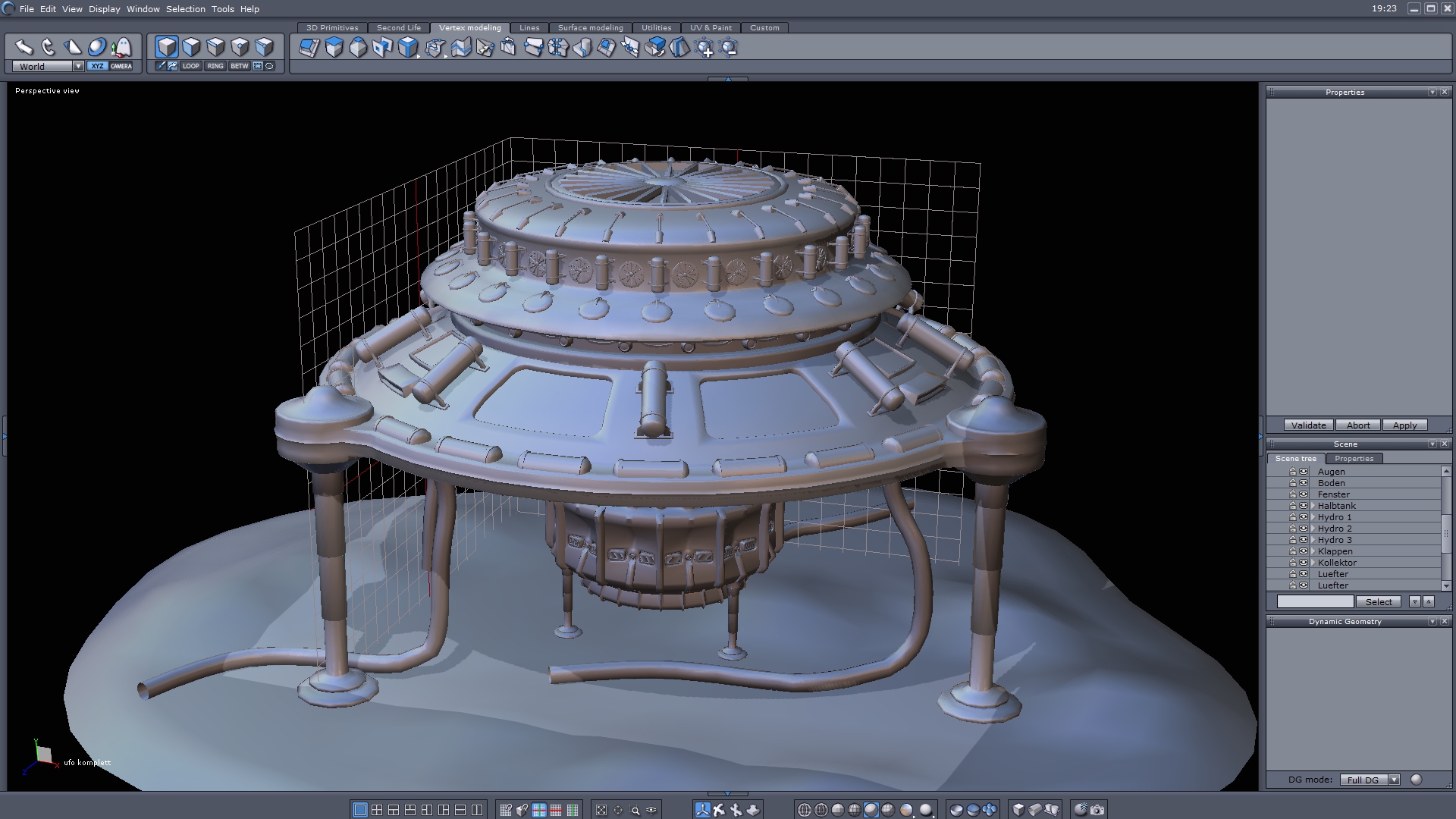Click the magnifier zoom icon in bottom bar

click(635, 810)
